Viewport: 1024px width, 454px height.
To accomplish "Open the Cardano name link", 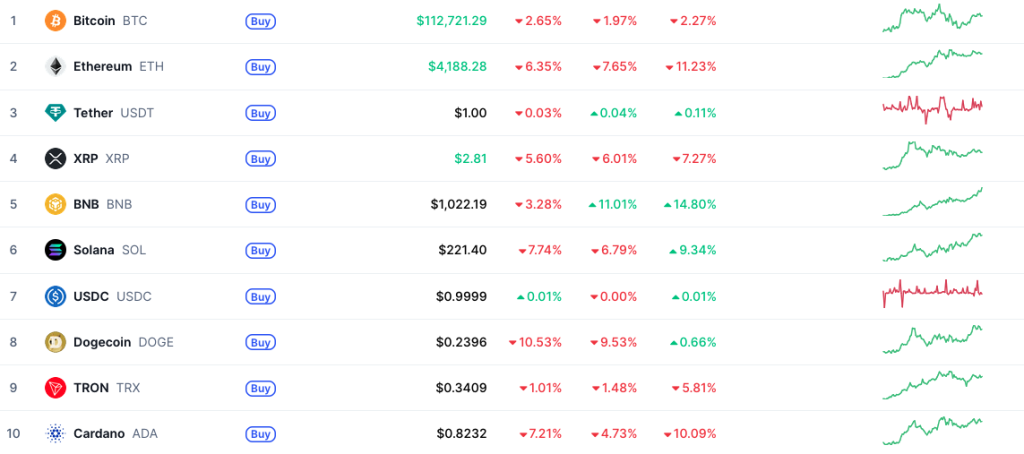I will (x=98, y=434).
